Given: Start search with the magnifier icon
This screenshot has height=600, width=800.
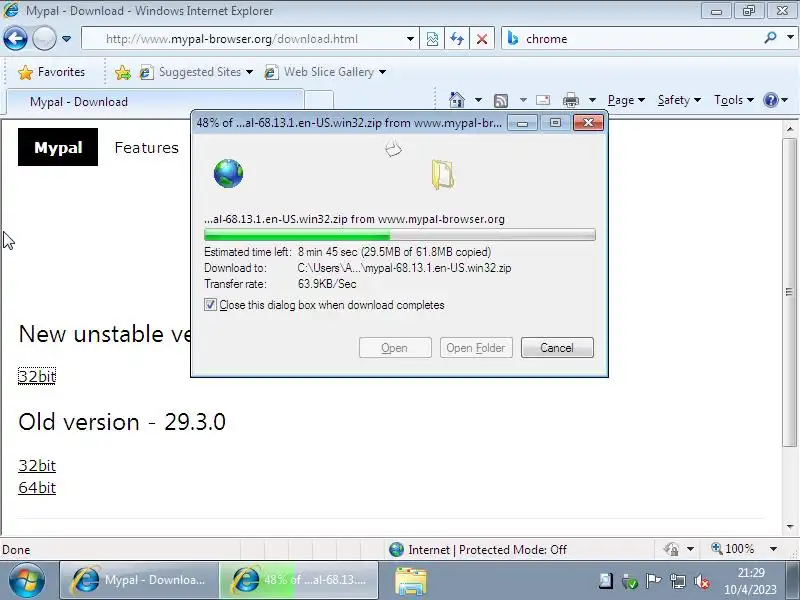Looking at the screenshot, I should pyautogui.click(x=770, y=38).
